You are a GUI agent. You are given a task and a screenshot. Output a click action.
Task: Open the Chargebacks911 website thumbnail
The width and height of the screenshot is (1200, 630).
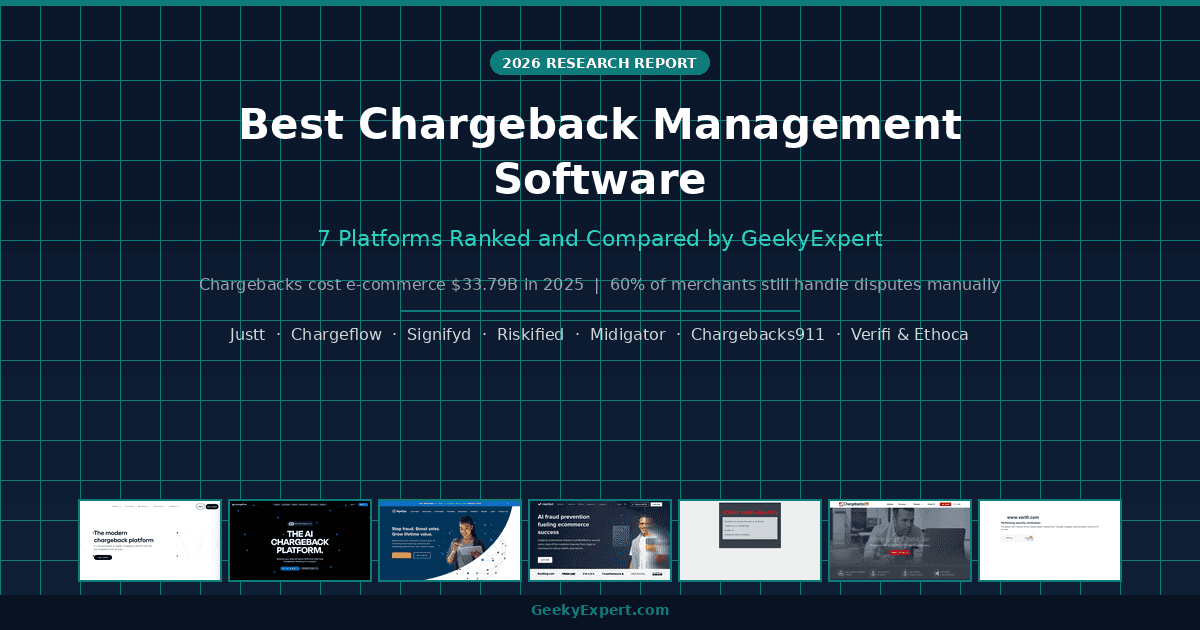pos(900,540)
